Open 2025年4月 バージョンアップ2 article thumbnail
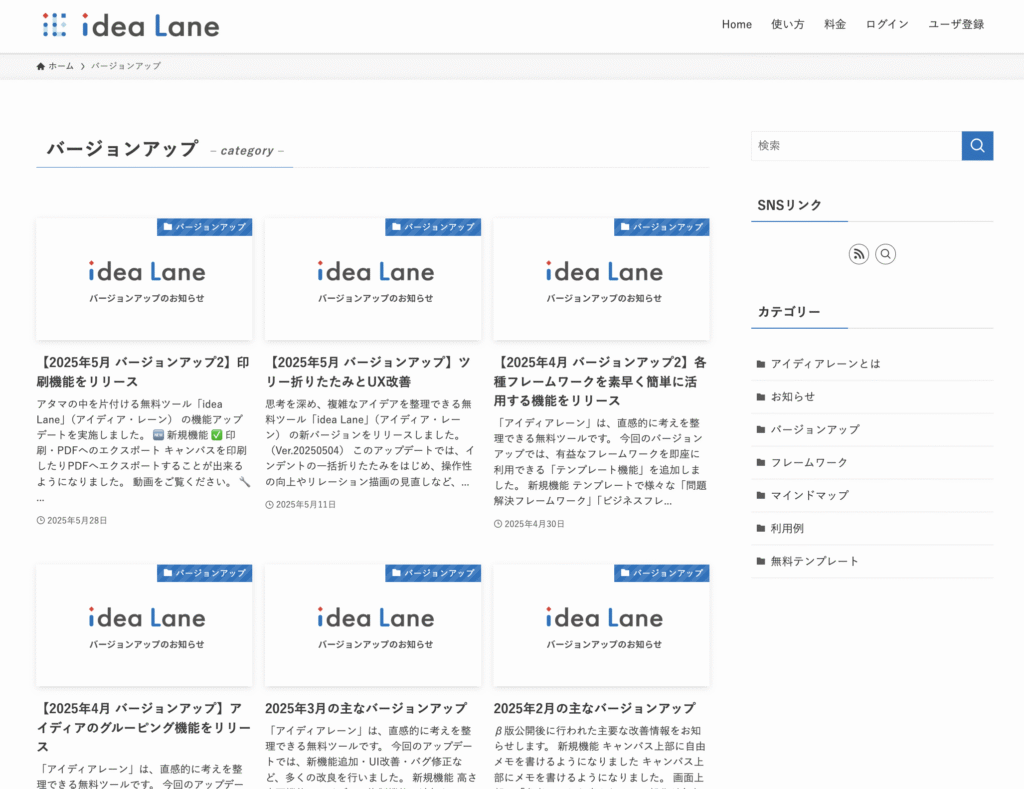1024x789 pixels. click(x=601, y=280)
